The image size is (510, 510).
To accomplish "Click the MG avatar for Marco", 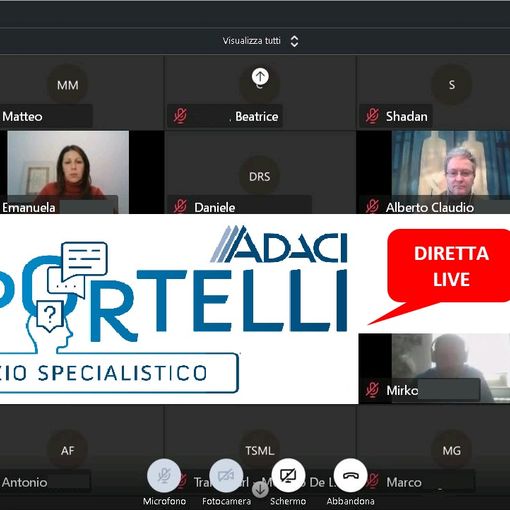I will pos(452,450).
